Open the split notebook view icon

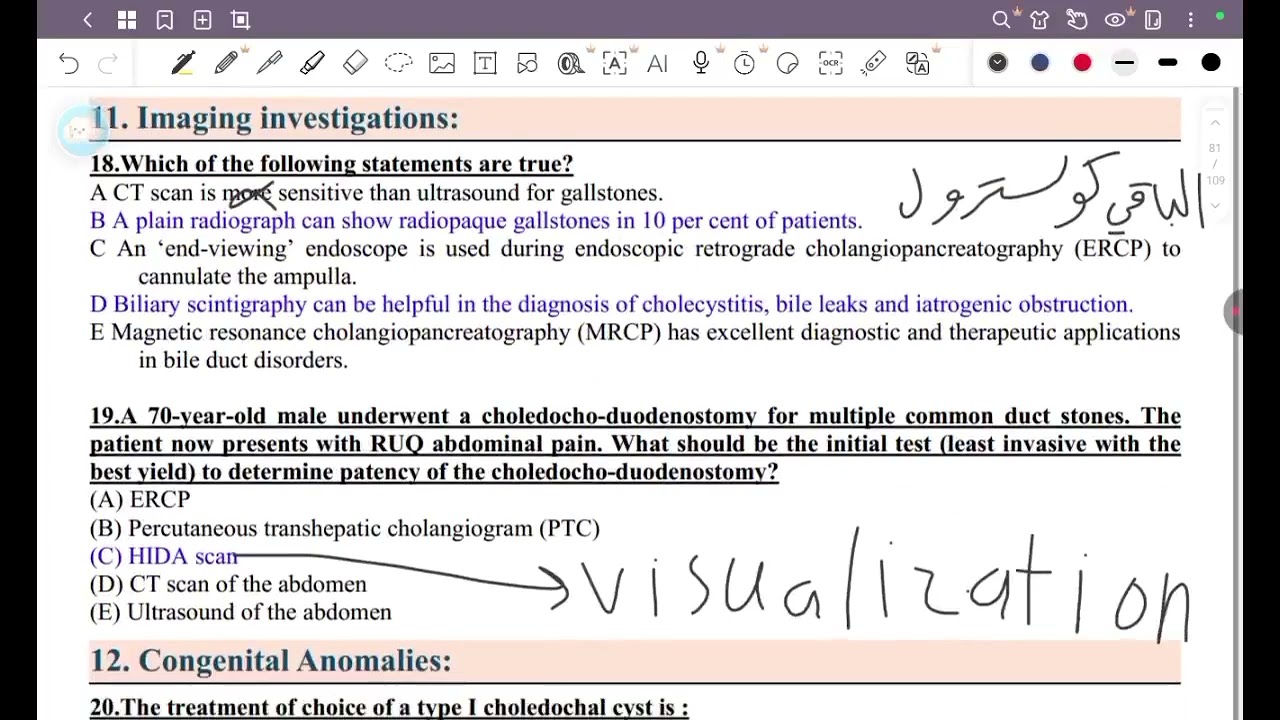click(1153, 20)
